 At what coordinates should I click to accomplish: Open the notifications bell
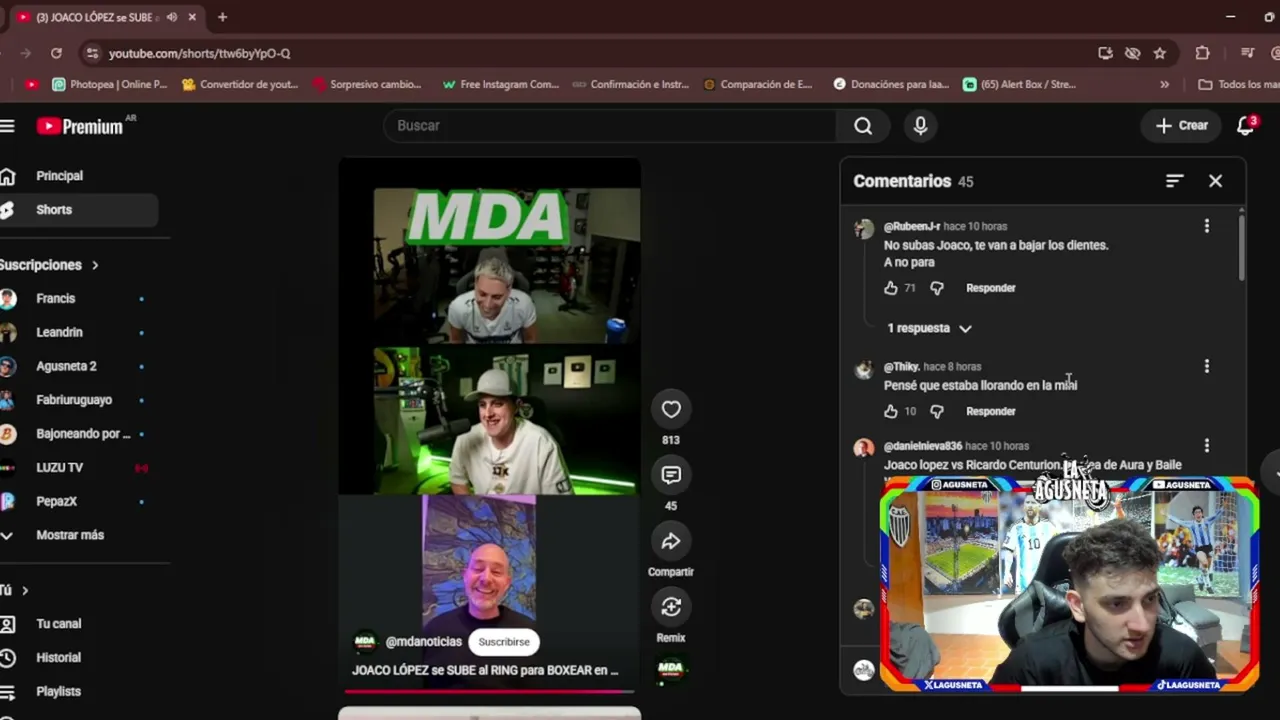1246,125
